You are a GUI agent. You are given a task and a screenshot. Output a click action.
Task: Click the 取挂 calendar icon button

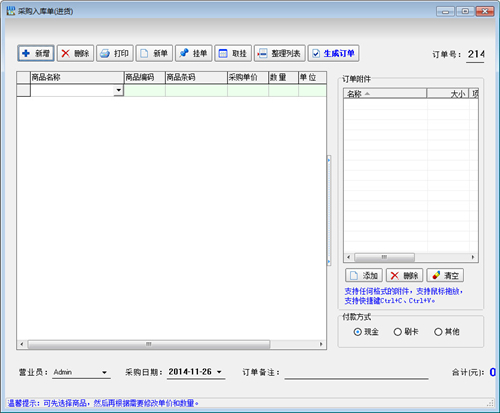(x=233, y=53)
